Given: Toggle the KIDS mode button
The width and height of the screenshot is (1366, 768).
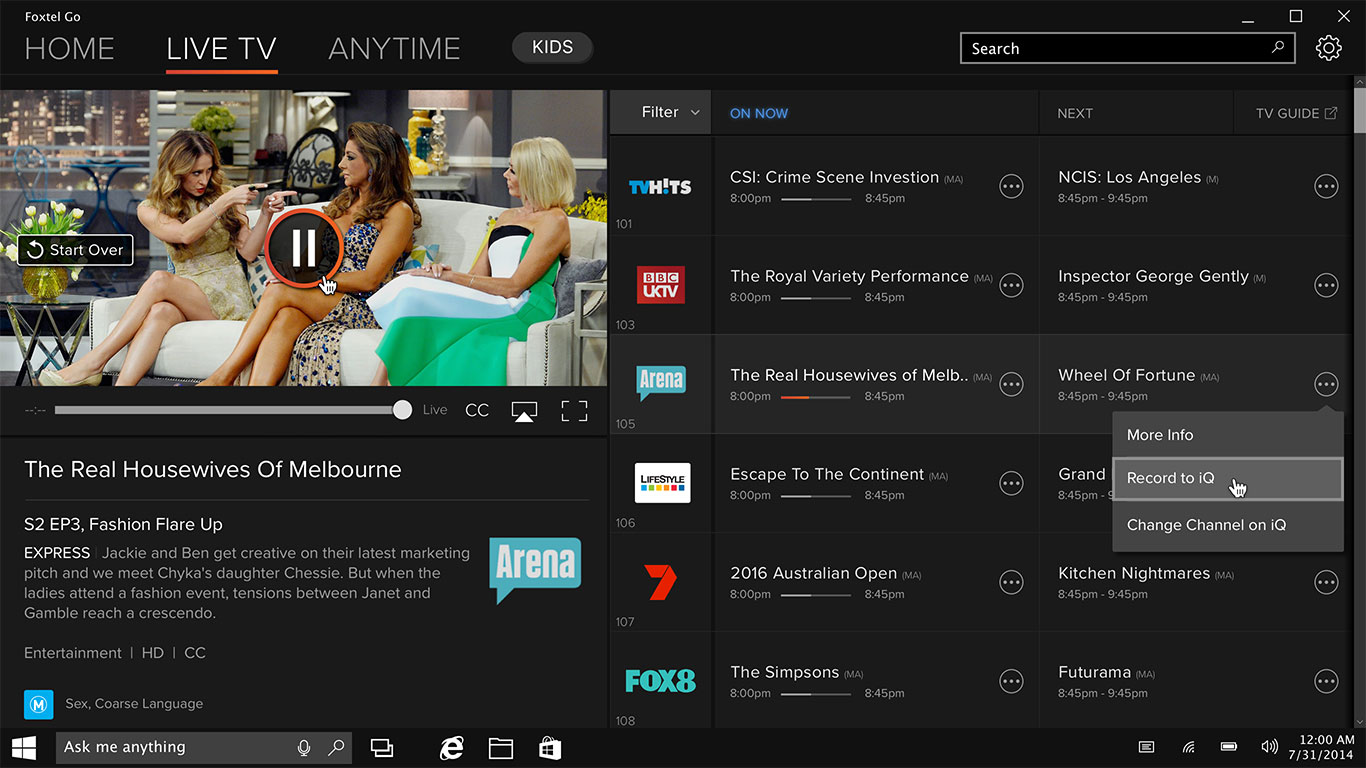Looking at the screenshot, I should pyautogui.click(x=552, y=47).
